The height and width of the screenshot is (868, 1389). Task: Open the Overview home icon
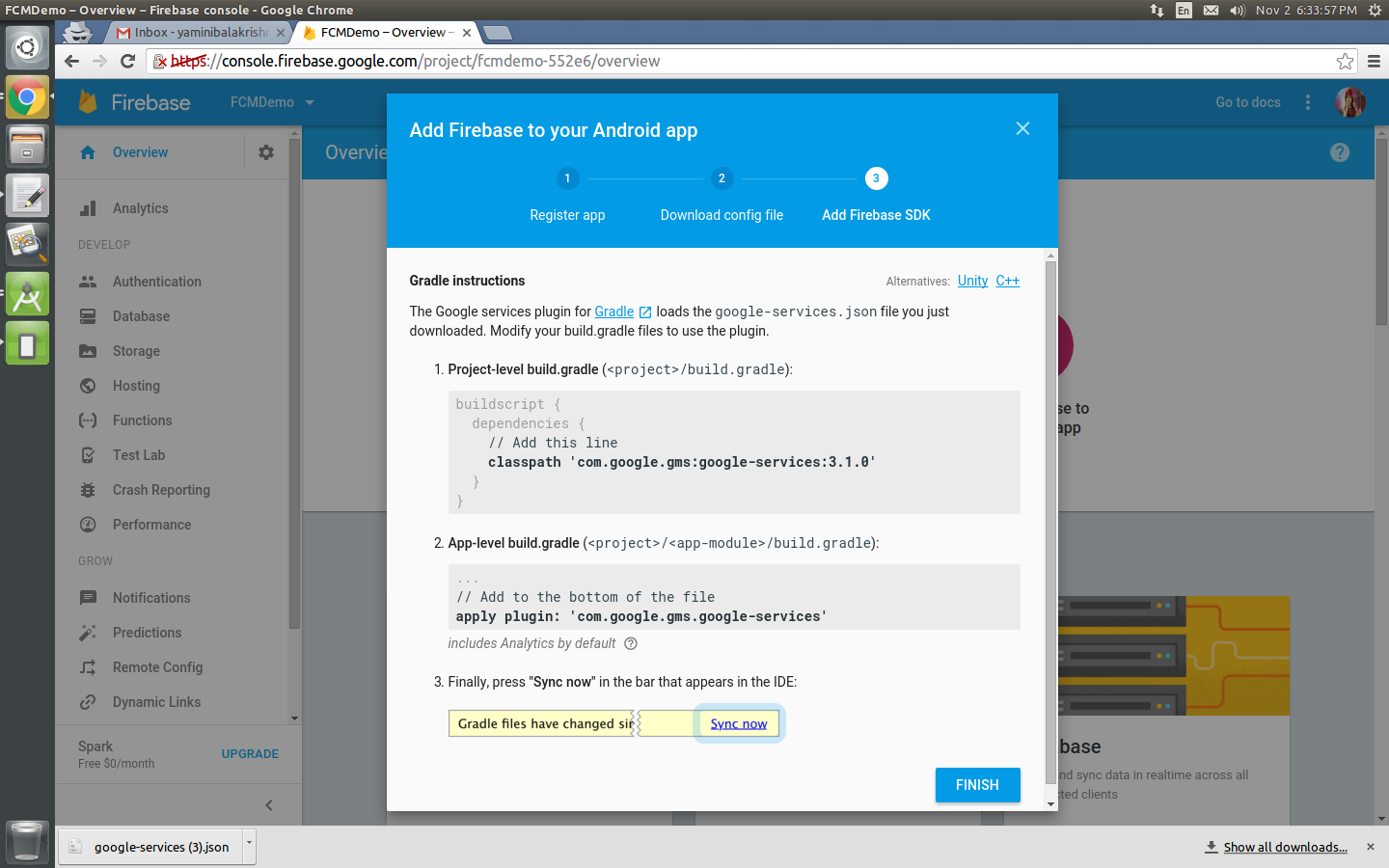[x=88, y=152]
